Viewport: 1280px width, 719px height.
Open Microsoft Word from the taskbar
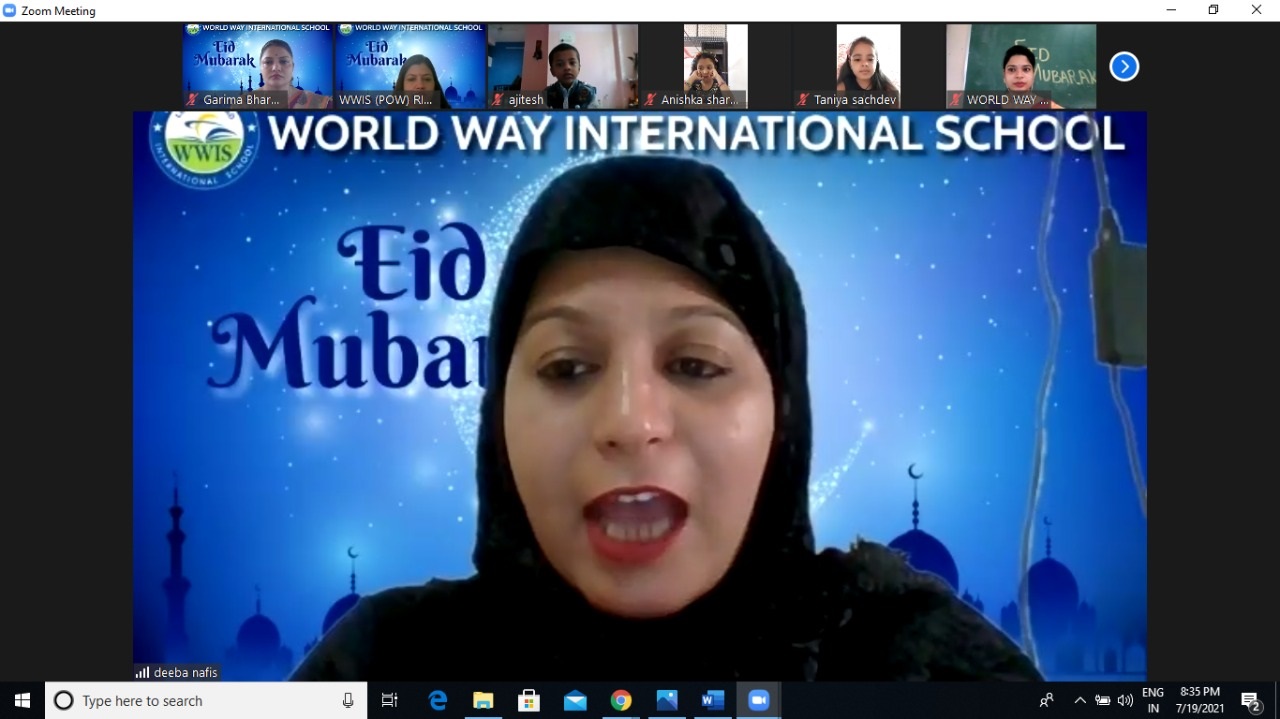[x=713, y=701]
